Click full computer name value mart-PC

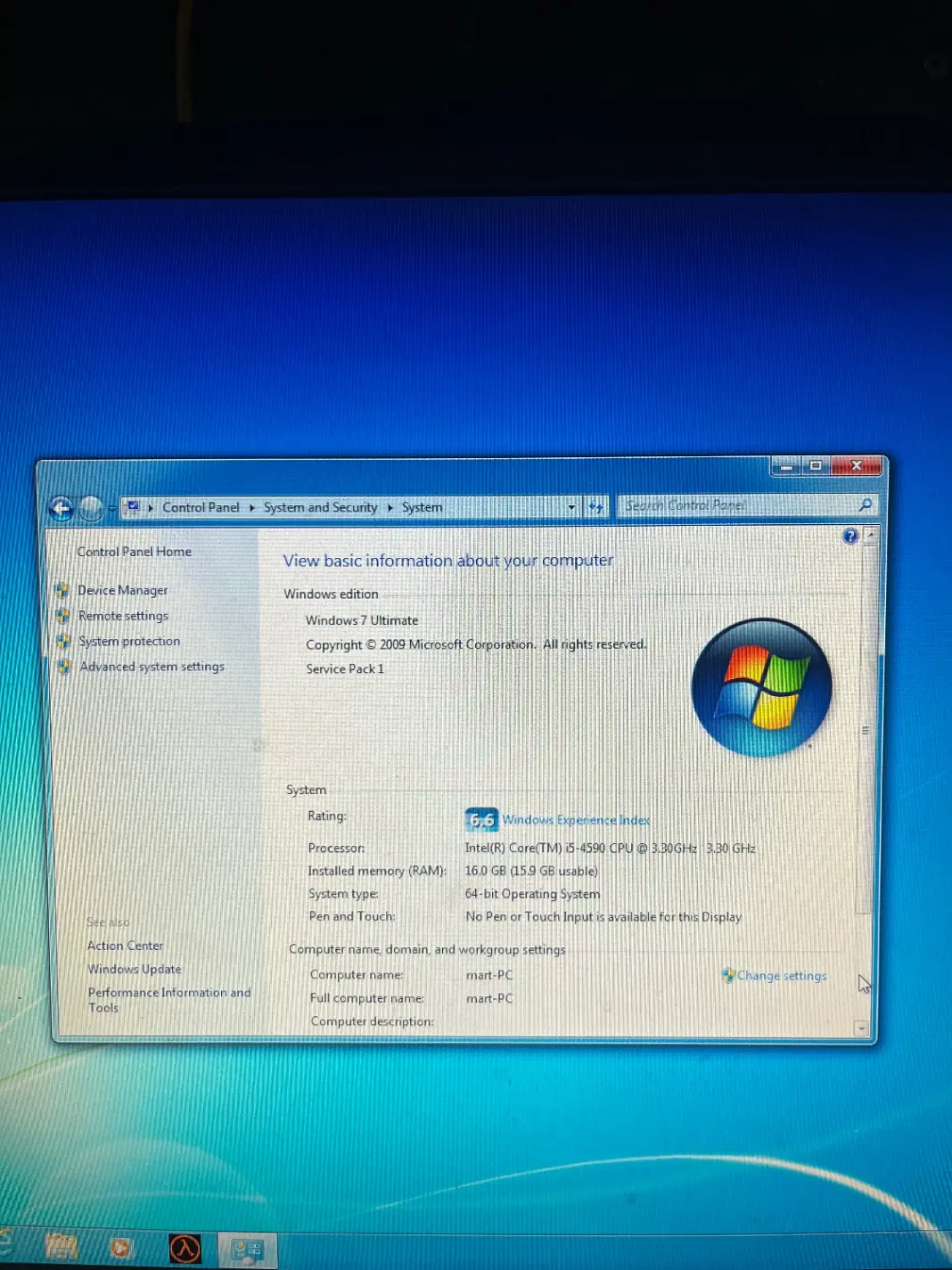pyautogui.click(x=489, y=998)
